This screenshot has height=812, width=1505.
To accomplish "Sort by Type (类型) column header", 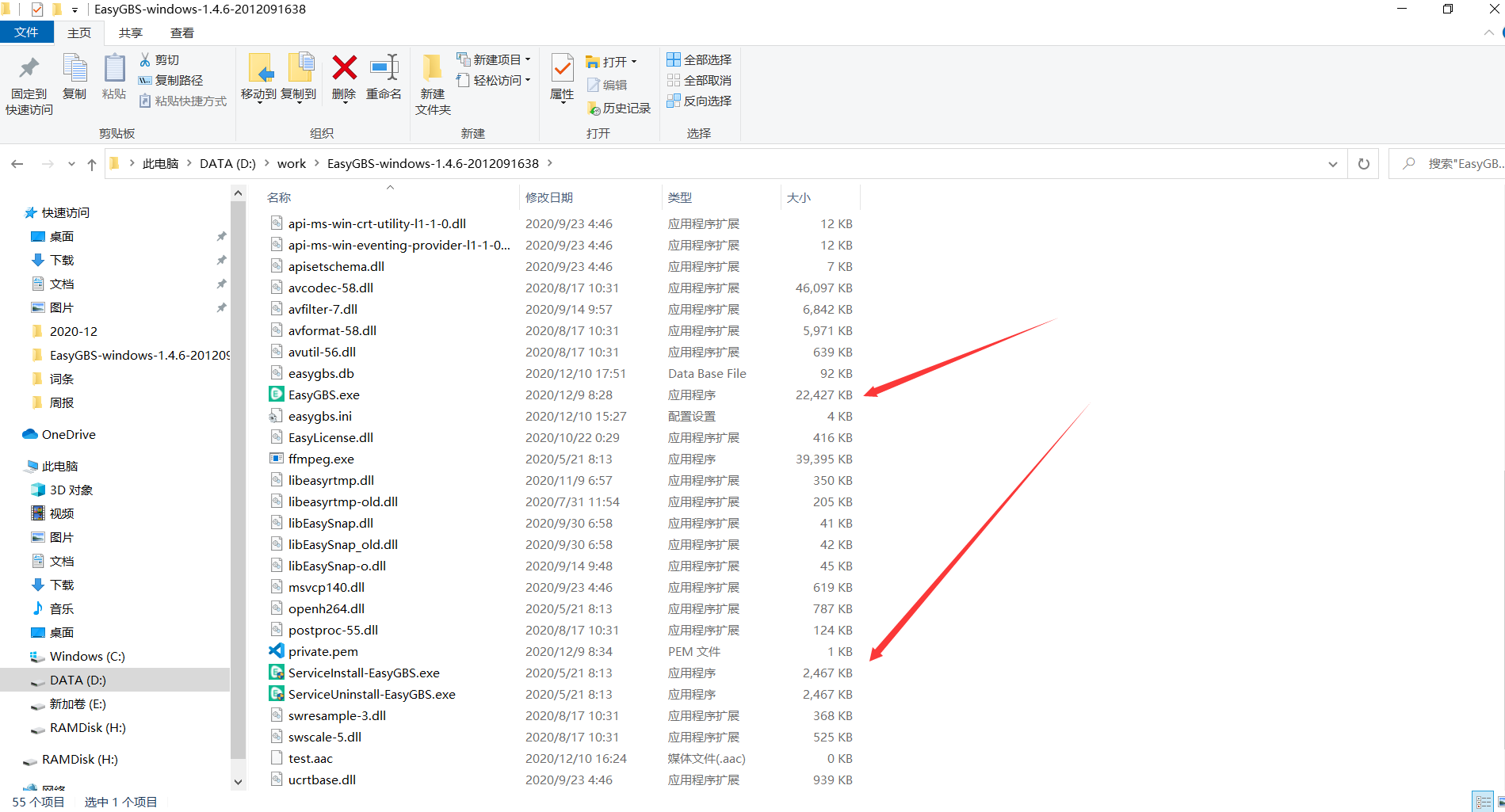I will 680,197.
